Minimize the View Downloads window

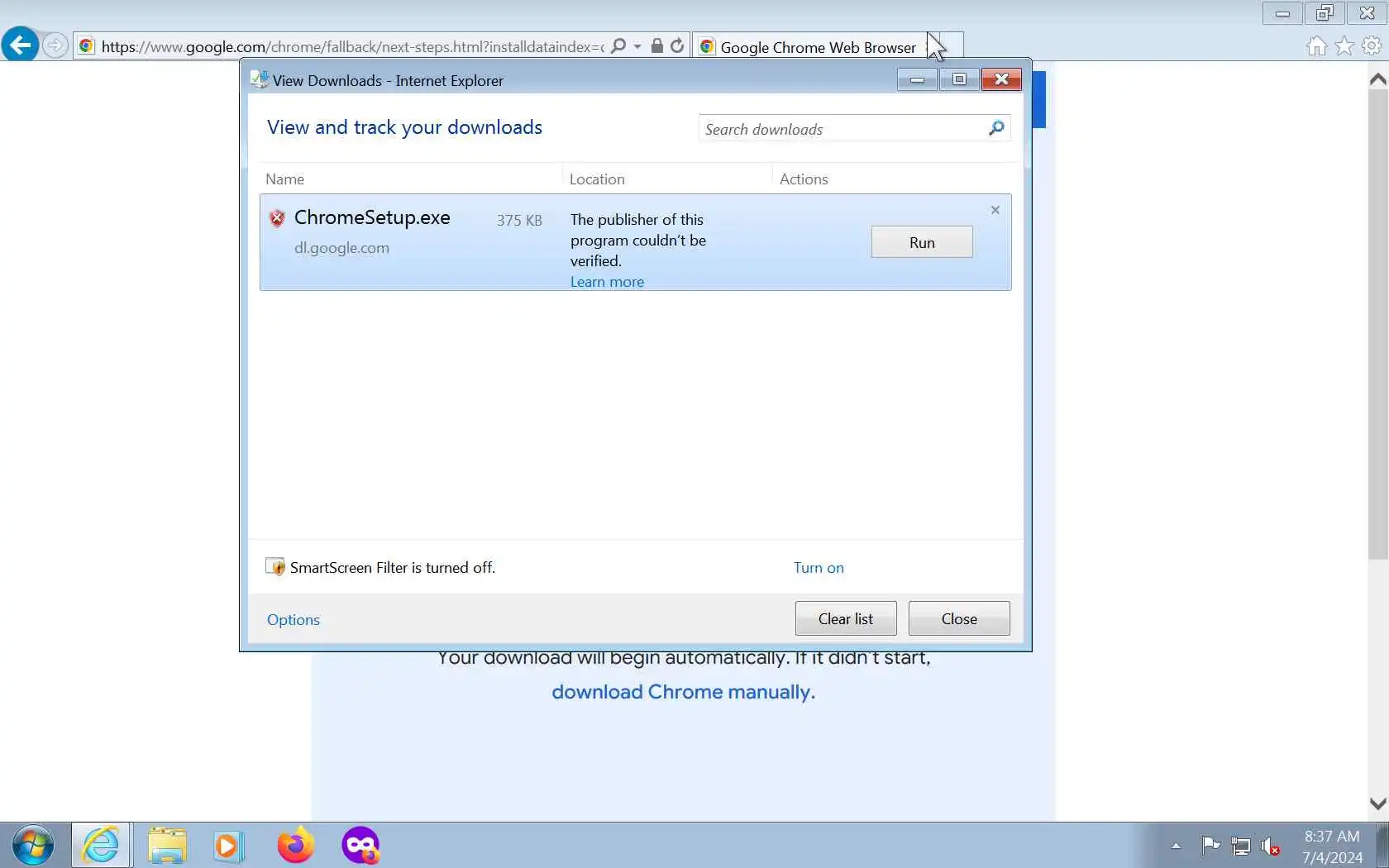[918, 79]
